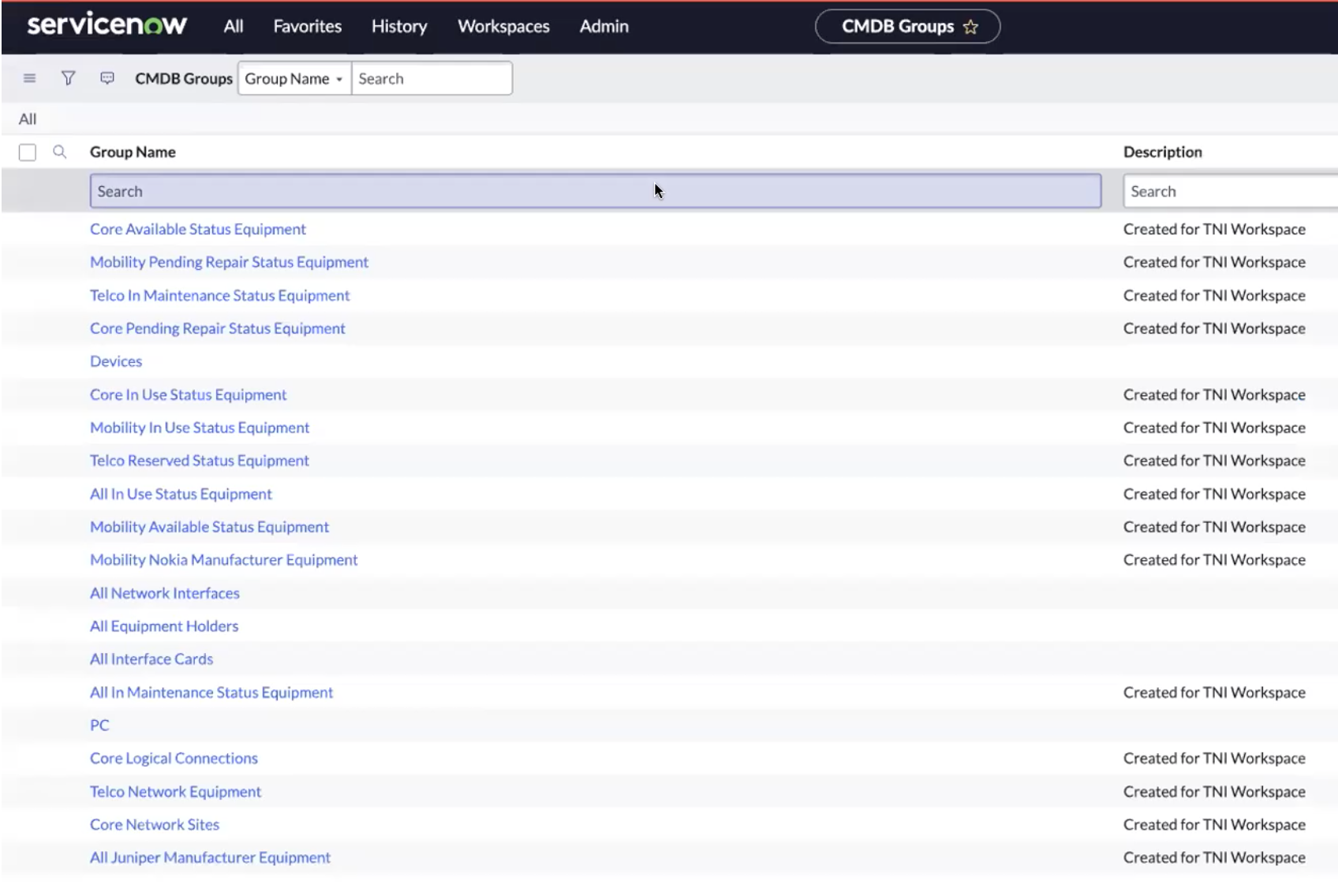Image resolution: width=1338 pixels, height=896 pixels.
Task: Open the list context hamburger menu
Action: pos(30,78)
